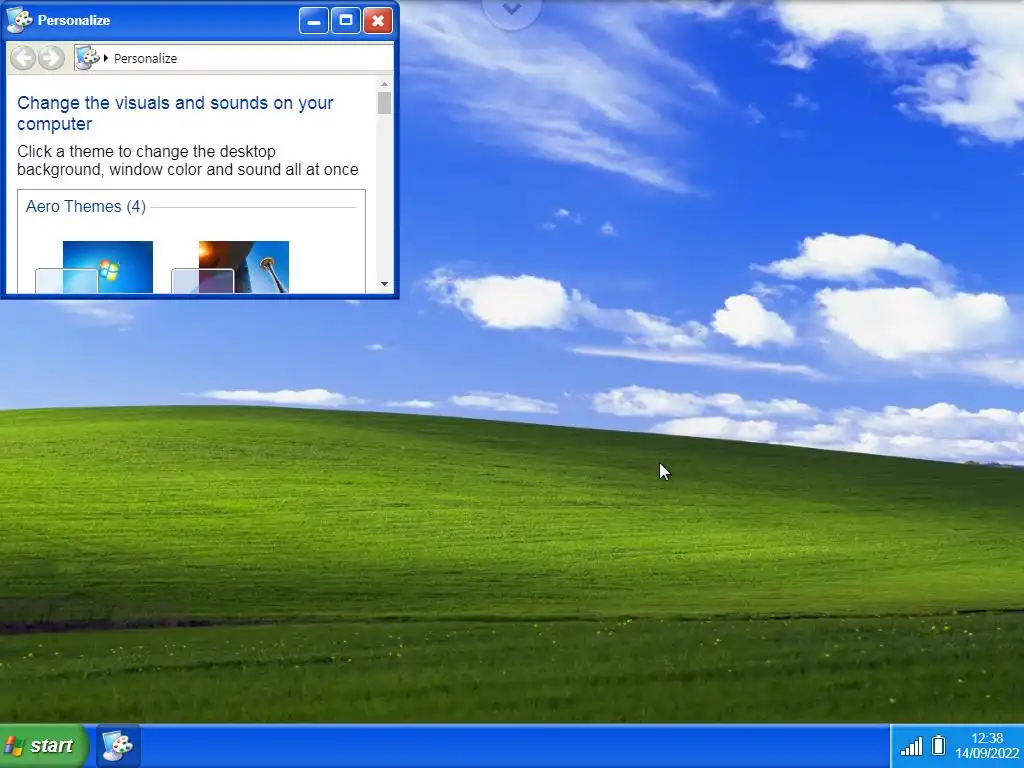The width and height of the screenshot is (1024, 768).
Task: Click the address bar field in Personalize
Action: (x=234, y=58)
